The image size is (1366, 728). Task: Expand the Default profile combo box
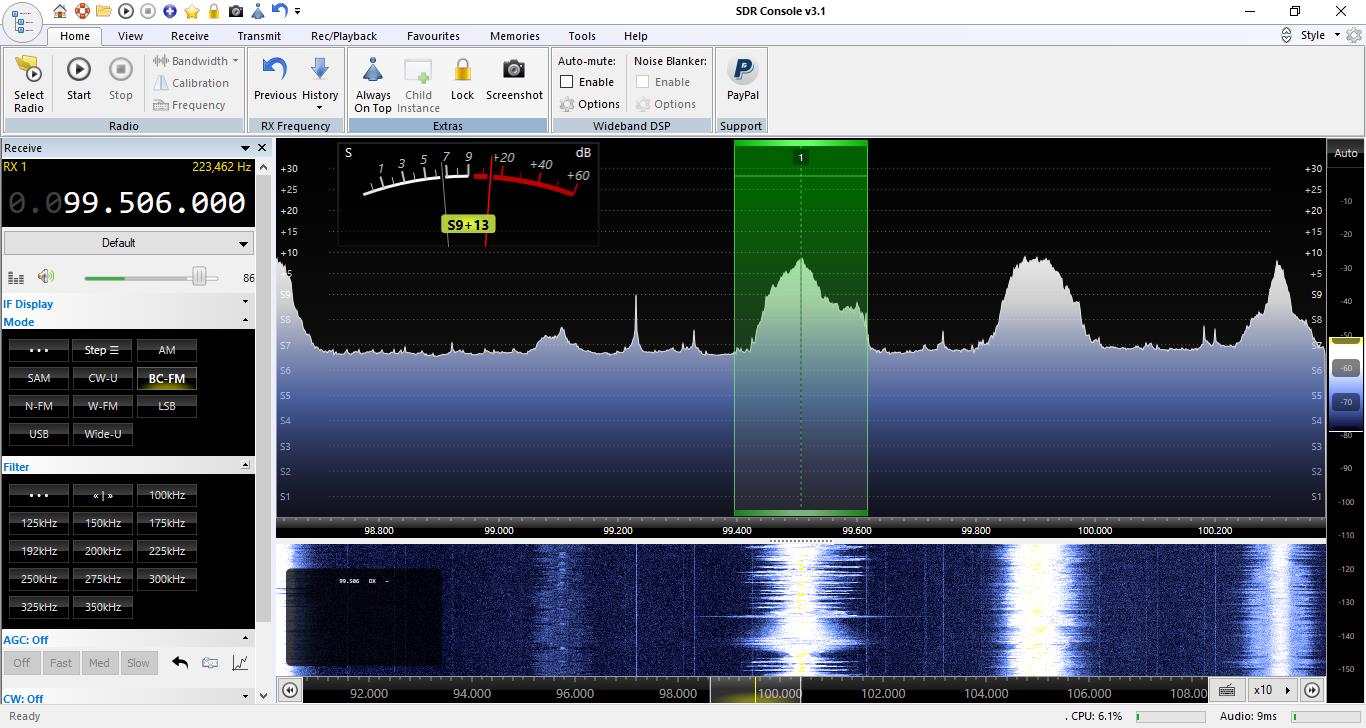(x=128, y=243)
